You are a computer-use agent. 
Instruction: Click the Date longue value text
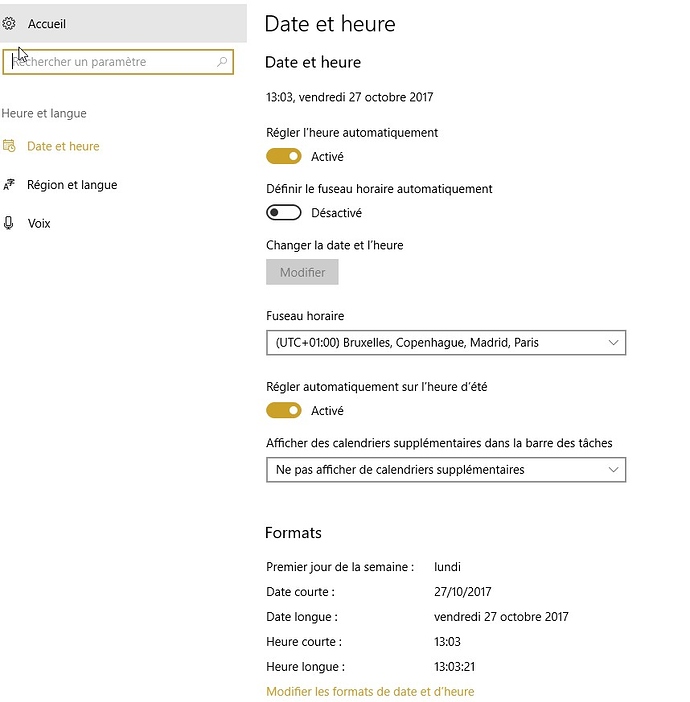point(501,617)
